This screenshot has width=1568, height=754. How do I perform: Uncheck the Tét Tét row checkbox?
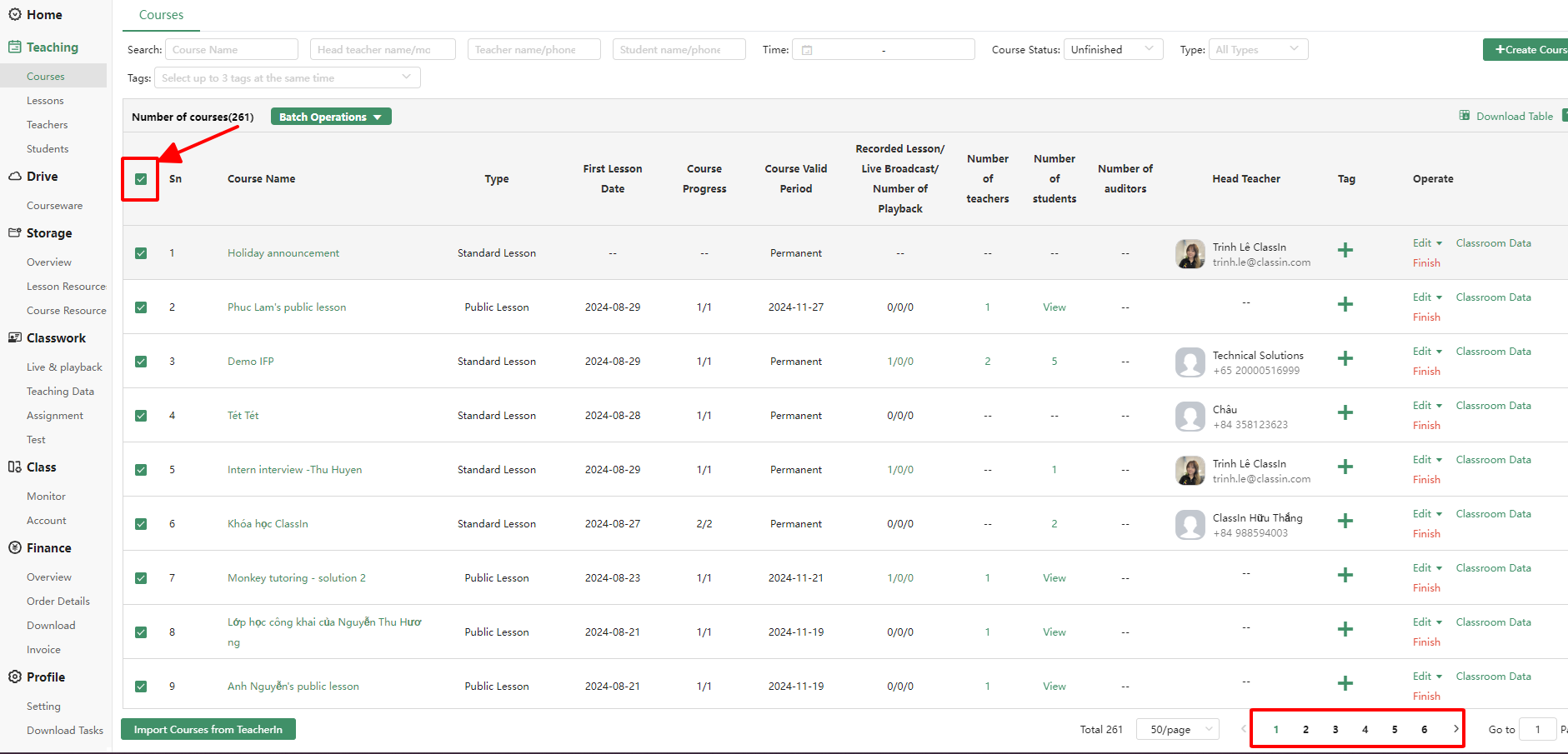coord(141,416)
